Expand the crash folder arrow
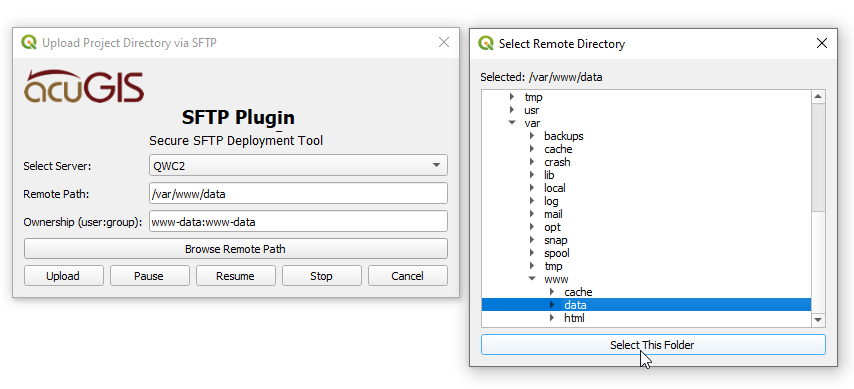Image resolution: width=854 pixels, height=389 pixels. 532,162
